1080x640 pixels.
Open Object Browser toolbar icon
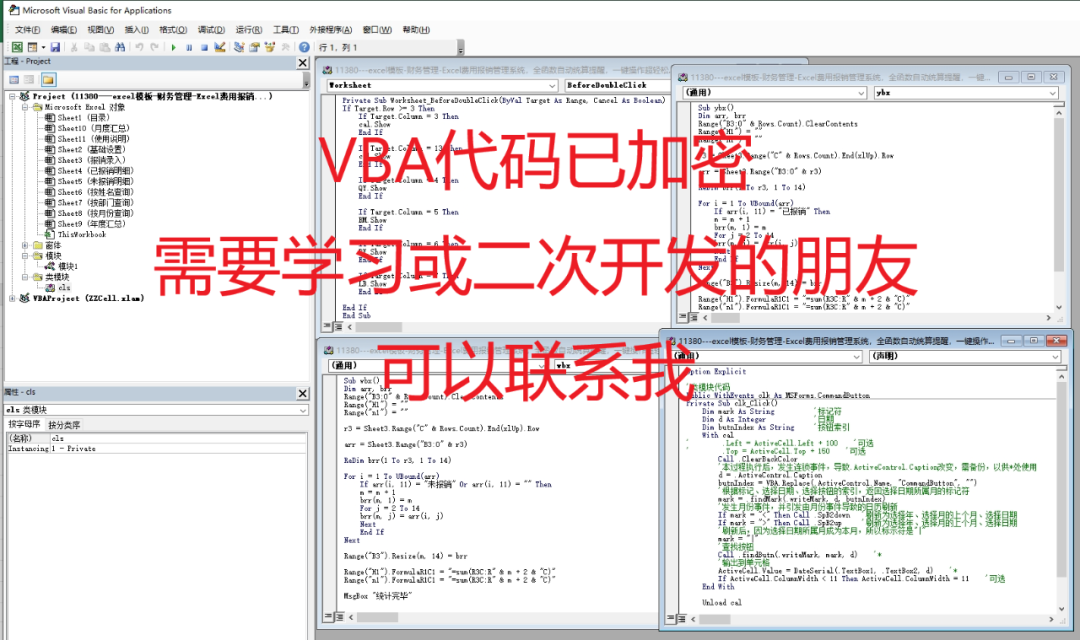coord(269,48)
